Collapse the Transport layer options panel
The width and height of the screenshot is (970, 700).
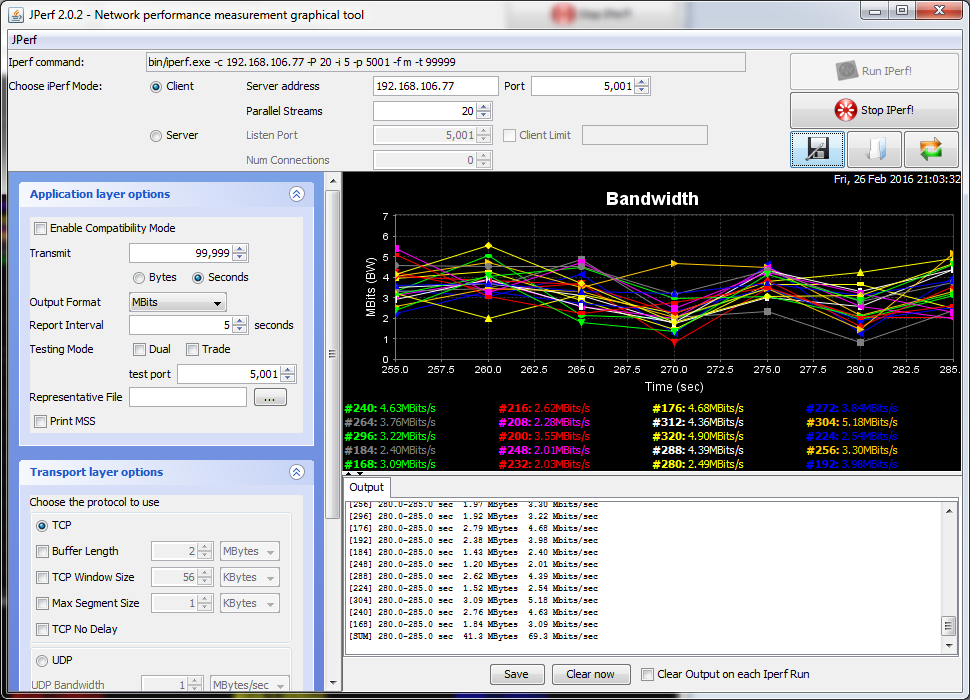pyautogui.click(x=296, y=473)
